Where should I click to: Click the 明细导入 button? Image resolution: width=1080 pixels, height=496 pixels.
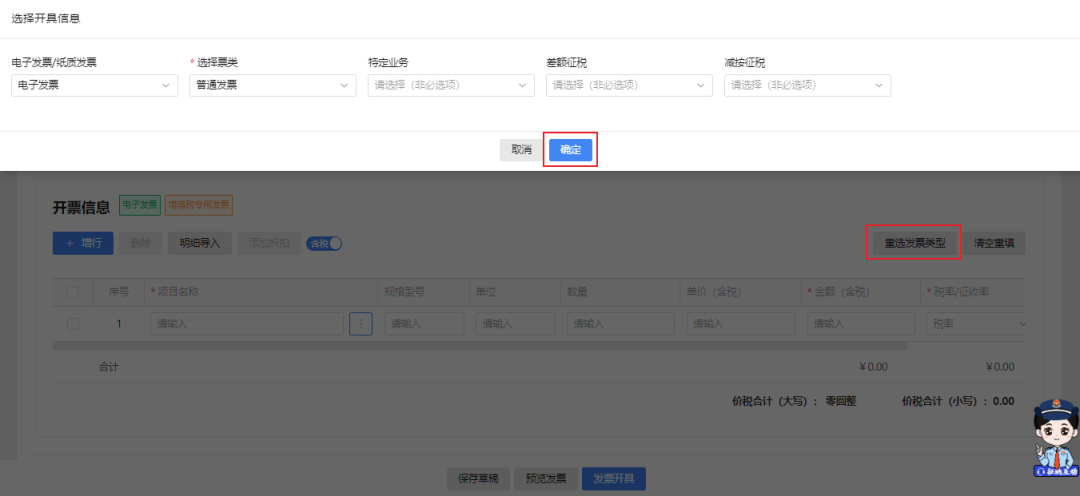tap(200, 243)
